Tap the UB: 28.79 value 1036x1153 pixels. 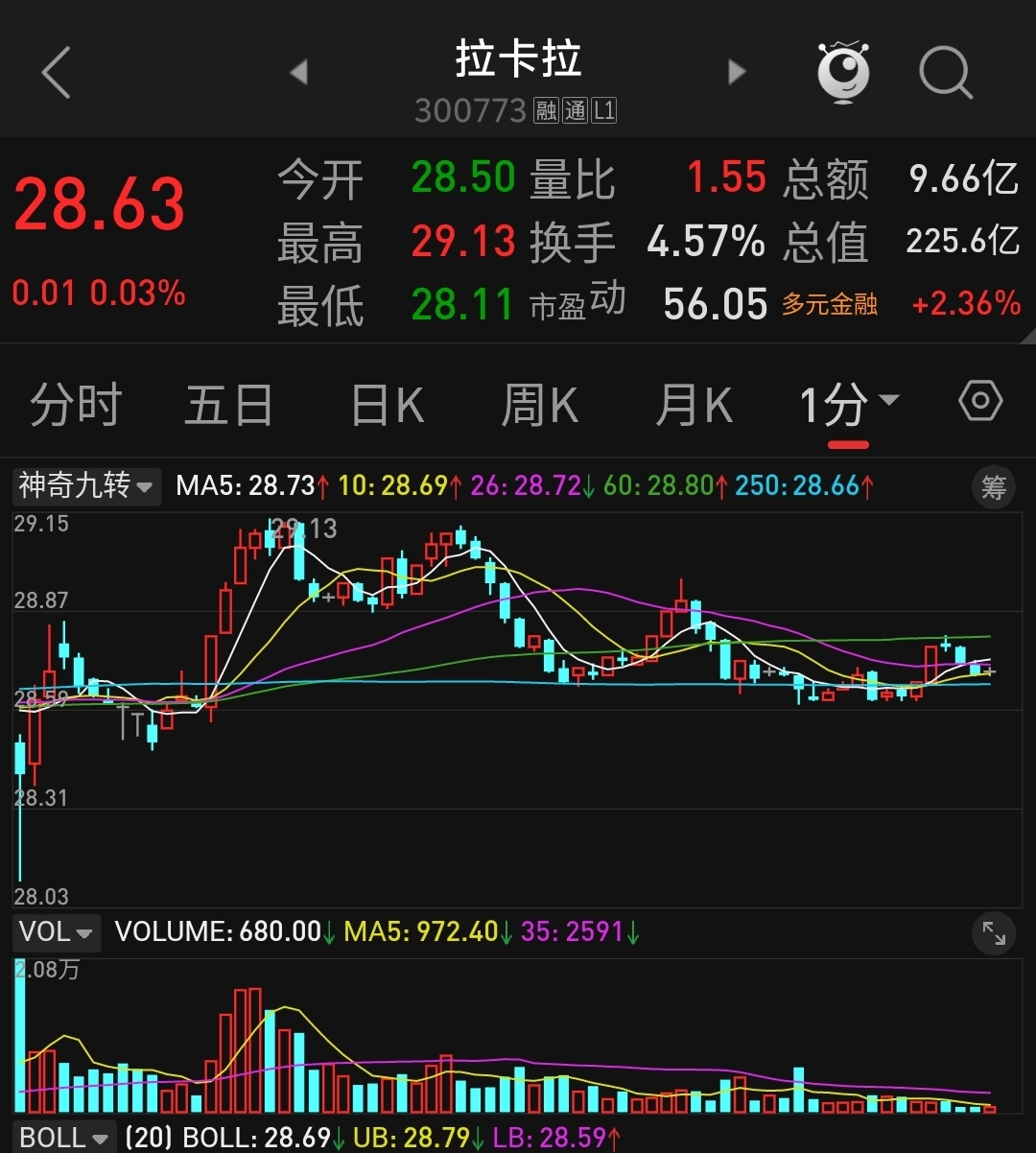pyautogui.click(x=419, y=1138)
